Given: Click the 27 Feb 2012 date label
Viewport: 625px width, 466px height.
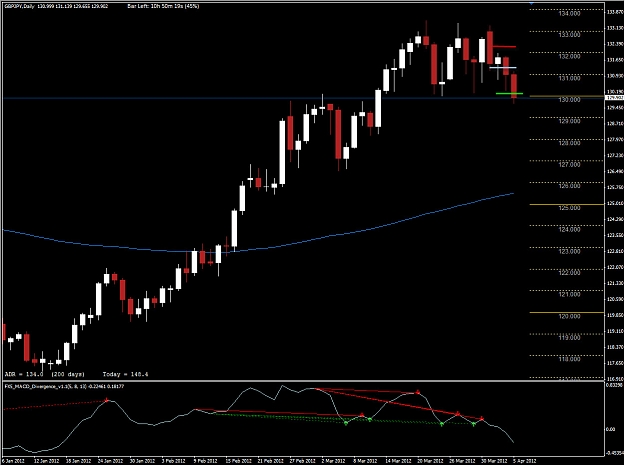Looking at the screenshot, I should coord(301,461).
